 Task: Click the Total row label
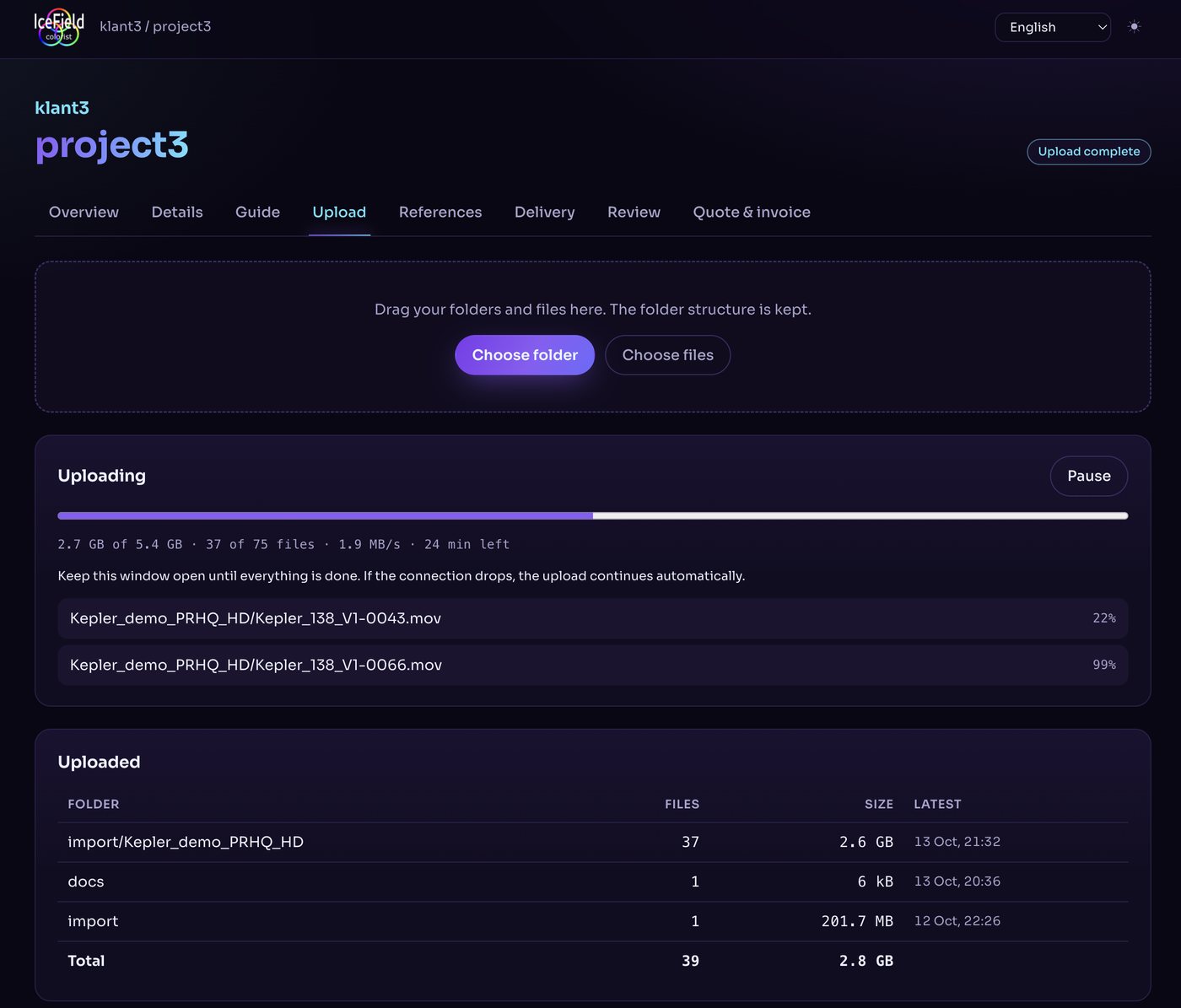pyautogui.click(x=86, y=961)
